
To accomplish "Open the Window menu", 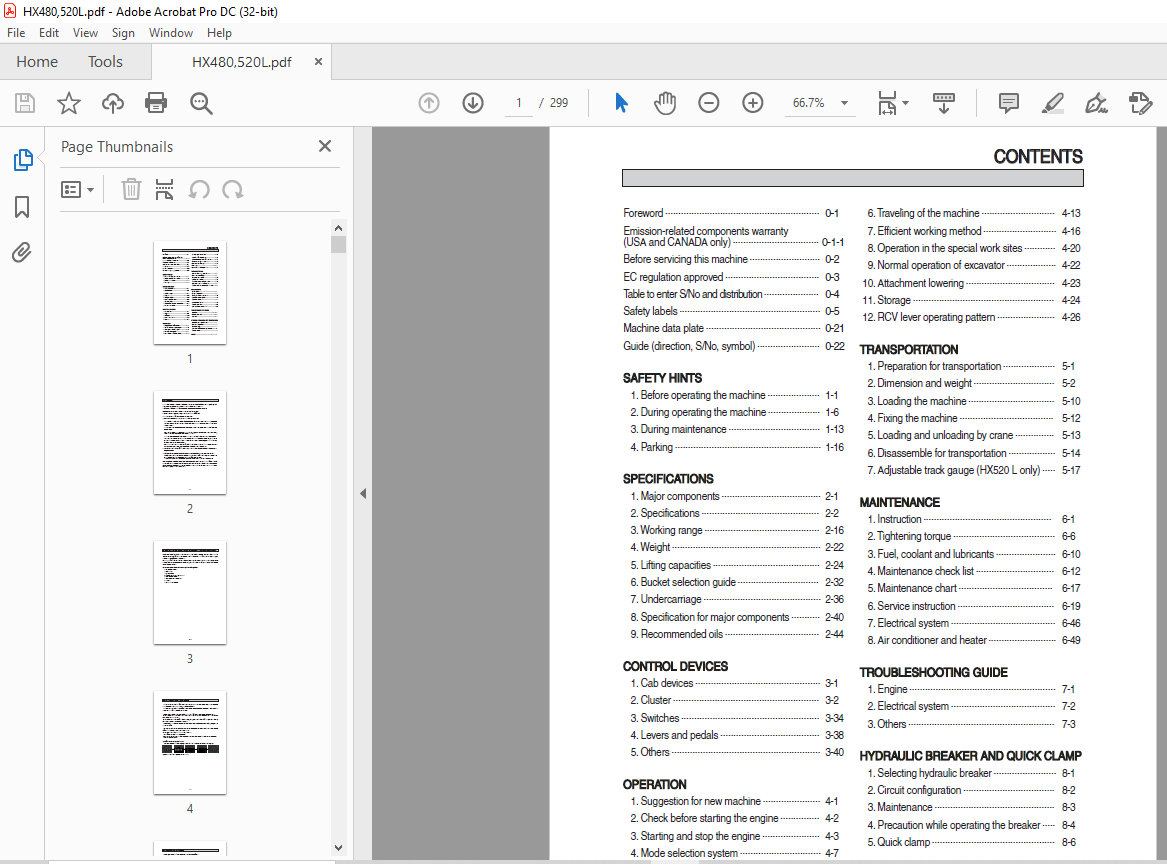I will [170, 33].
